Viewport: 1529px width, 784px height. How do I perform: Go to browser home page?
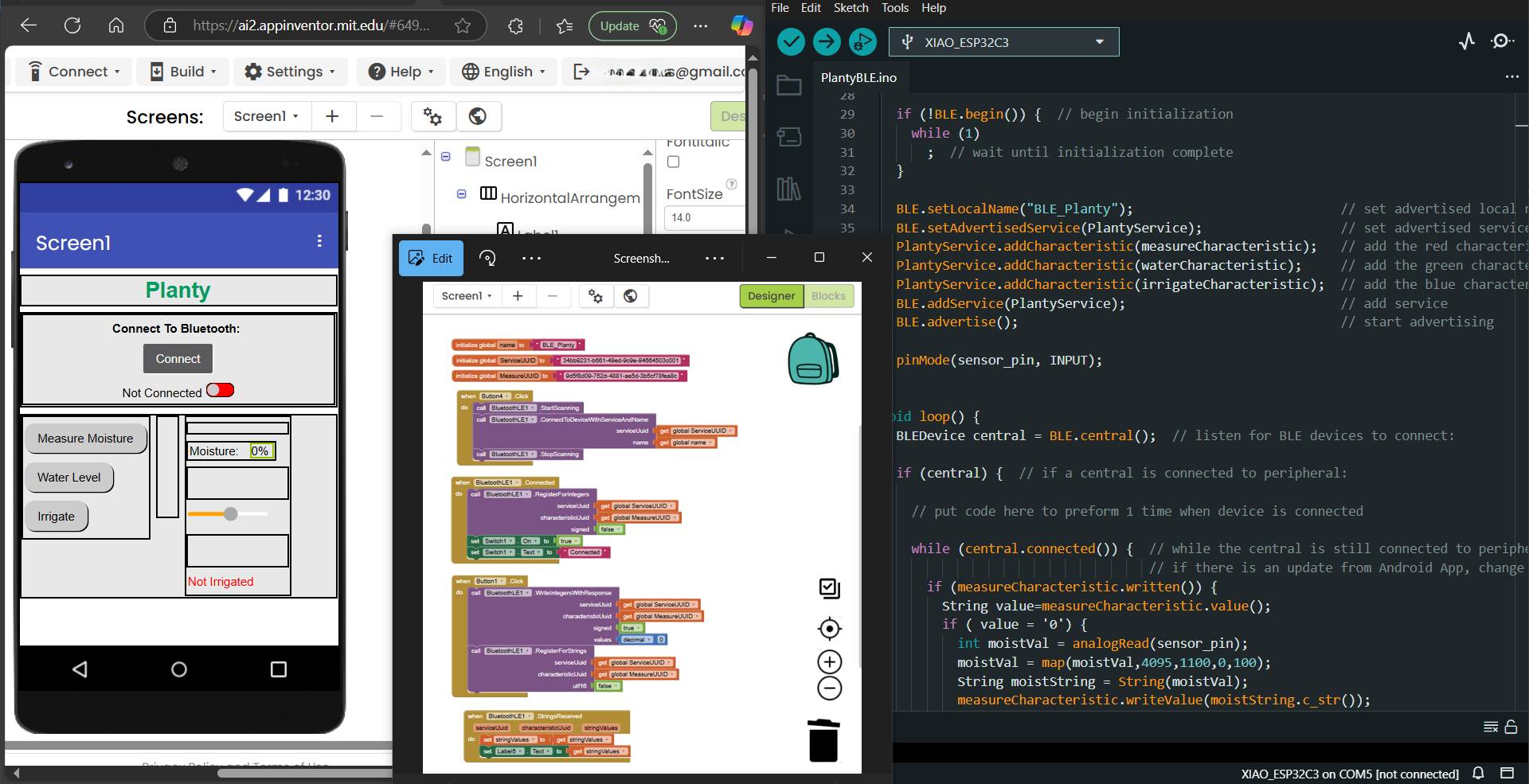coord(116,25)
